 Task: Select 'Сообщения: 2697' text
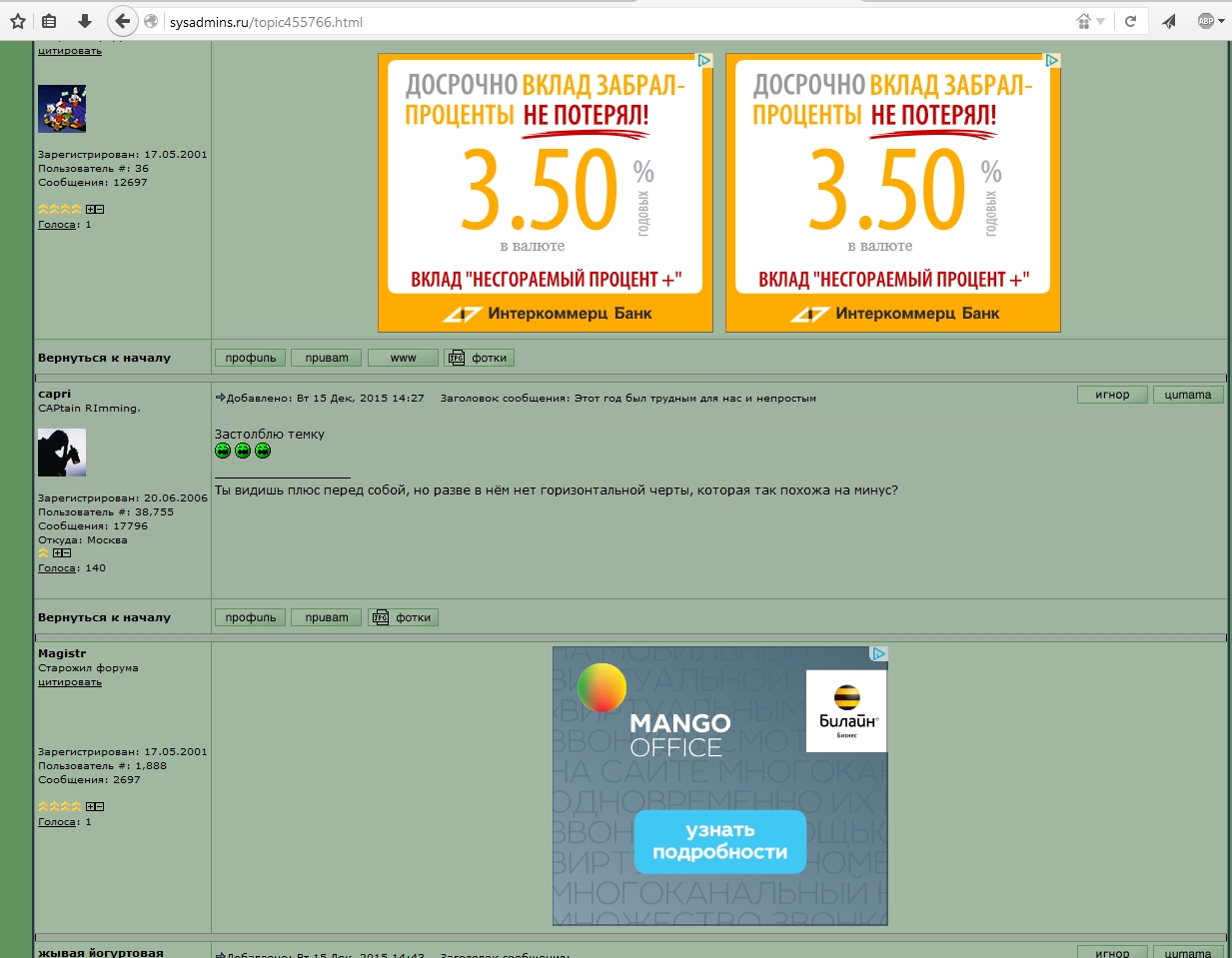pos(89,780)
